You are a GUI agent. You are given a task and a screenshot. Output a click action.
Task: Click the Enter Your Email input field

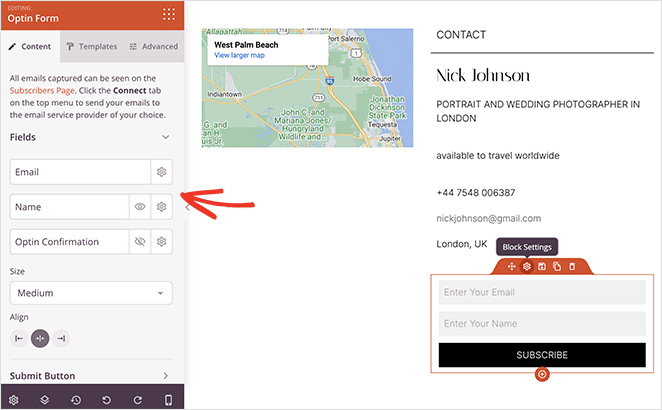pos(541,292)
